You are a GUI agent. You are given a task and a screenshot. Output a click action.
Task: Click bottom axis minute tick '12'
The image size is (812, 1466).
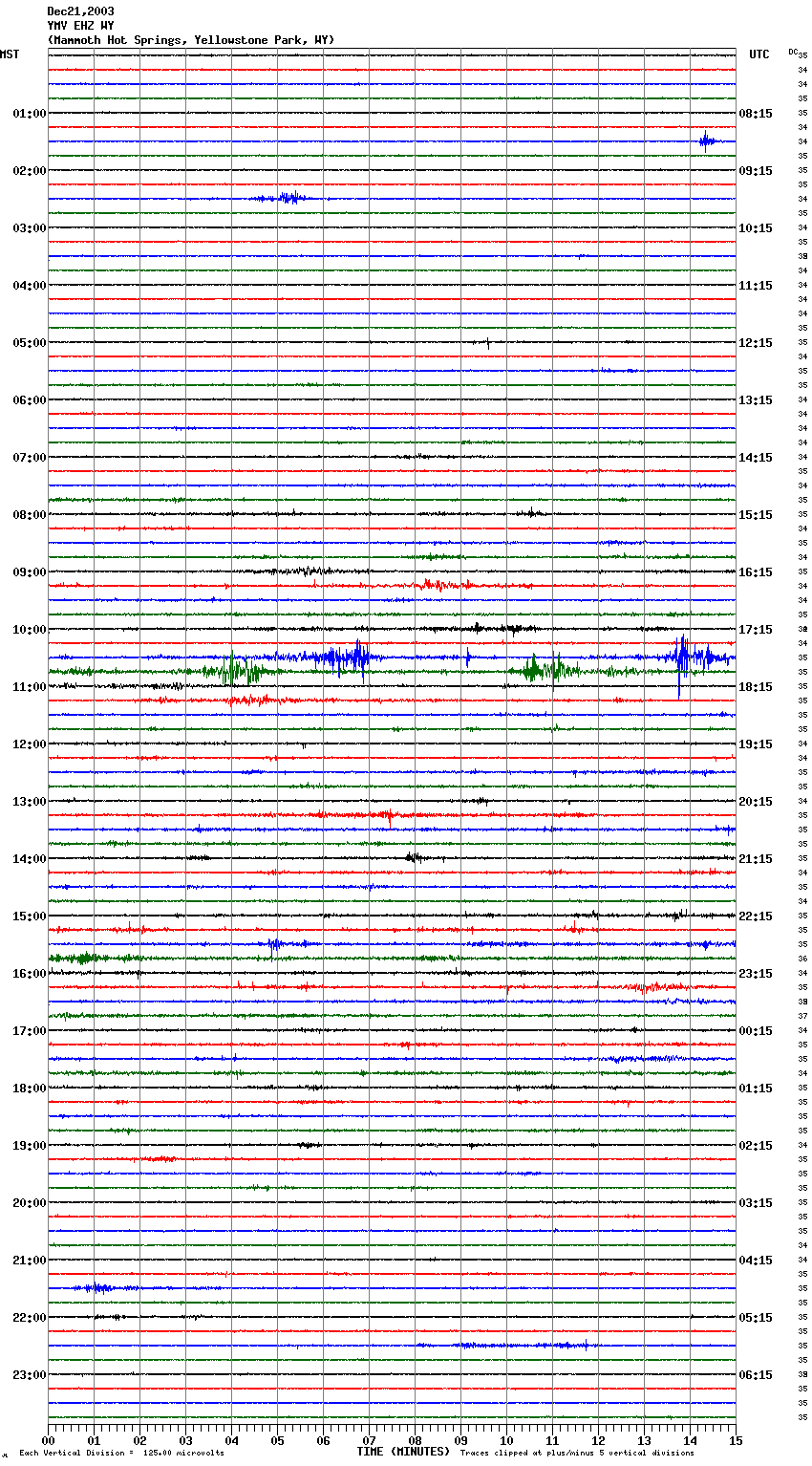(x=598, y=1440)
